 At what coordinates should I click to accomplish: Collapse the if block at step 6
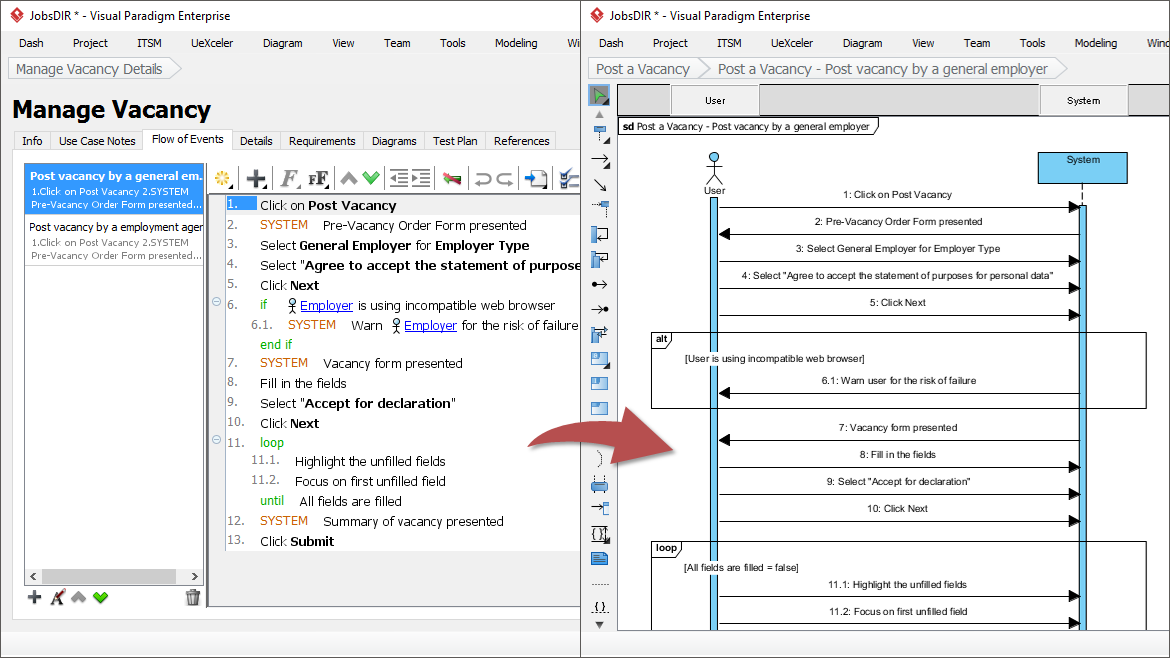coord(216,301)
